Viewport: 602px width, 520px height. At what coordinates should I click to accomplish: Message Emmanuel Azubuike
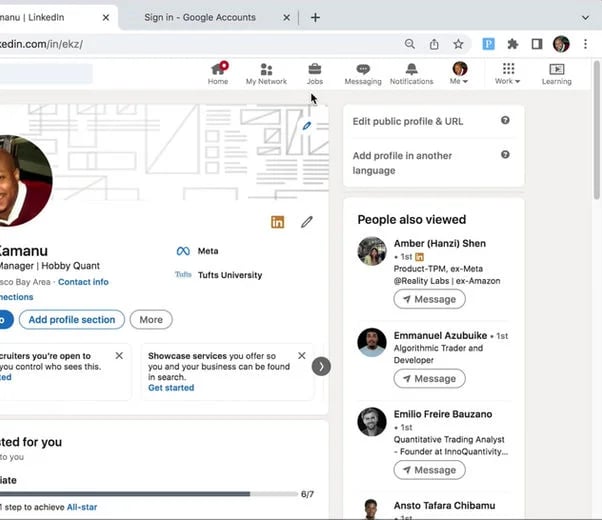click(430, 379)
